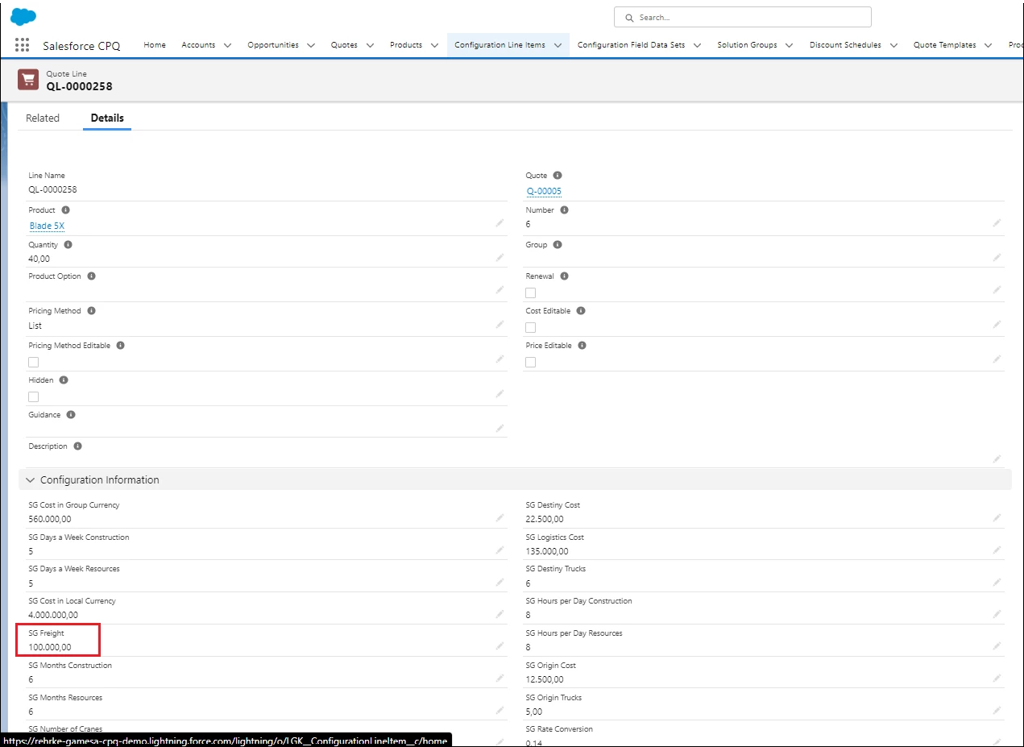1024x747 pixels.
Task: Click the Salesforce cloud logo
Action: (24, 17)
